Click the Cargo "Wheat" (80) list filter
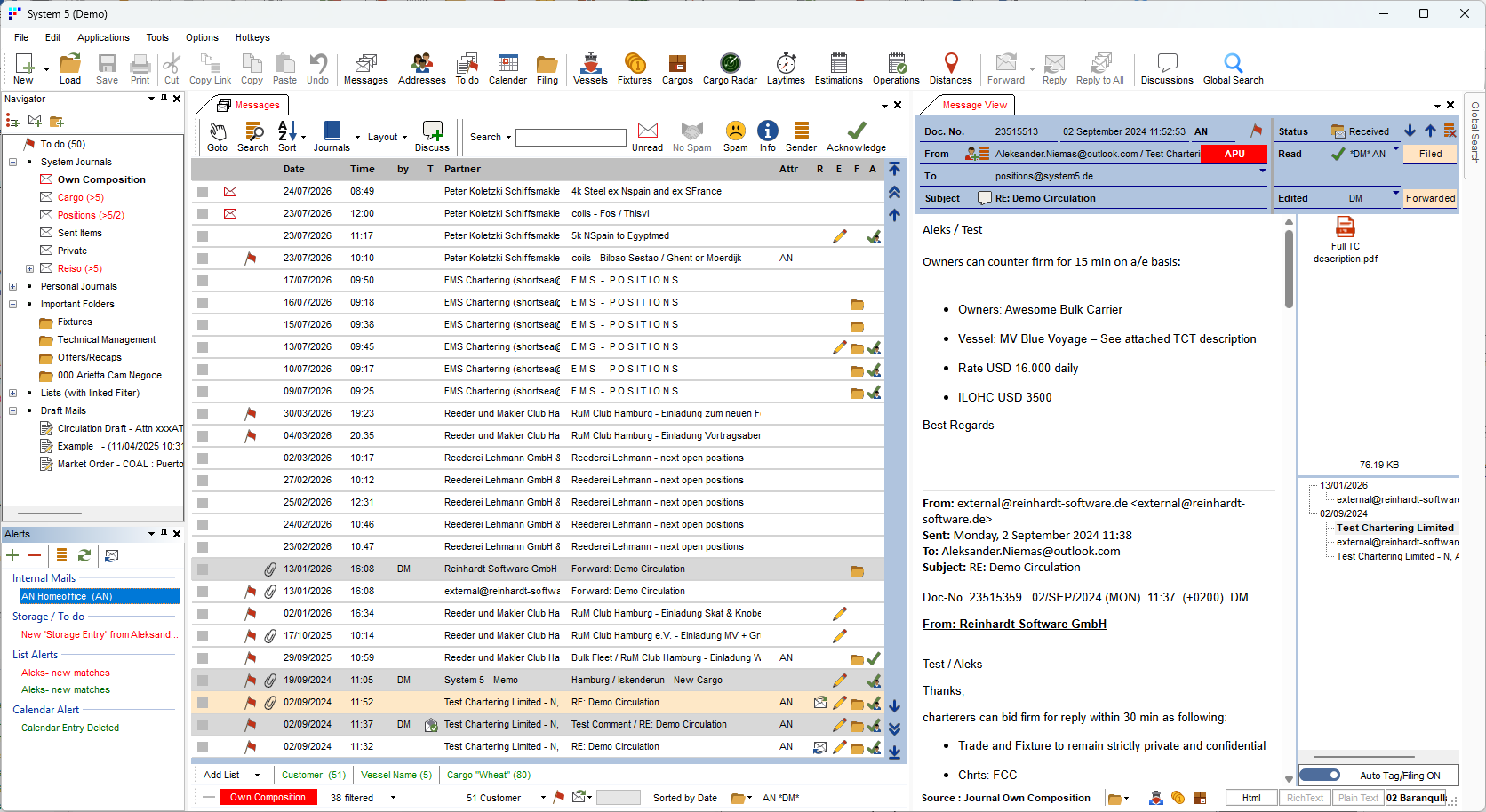 [489, 775]
